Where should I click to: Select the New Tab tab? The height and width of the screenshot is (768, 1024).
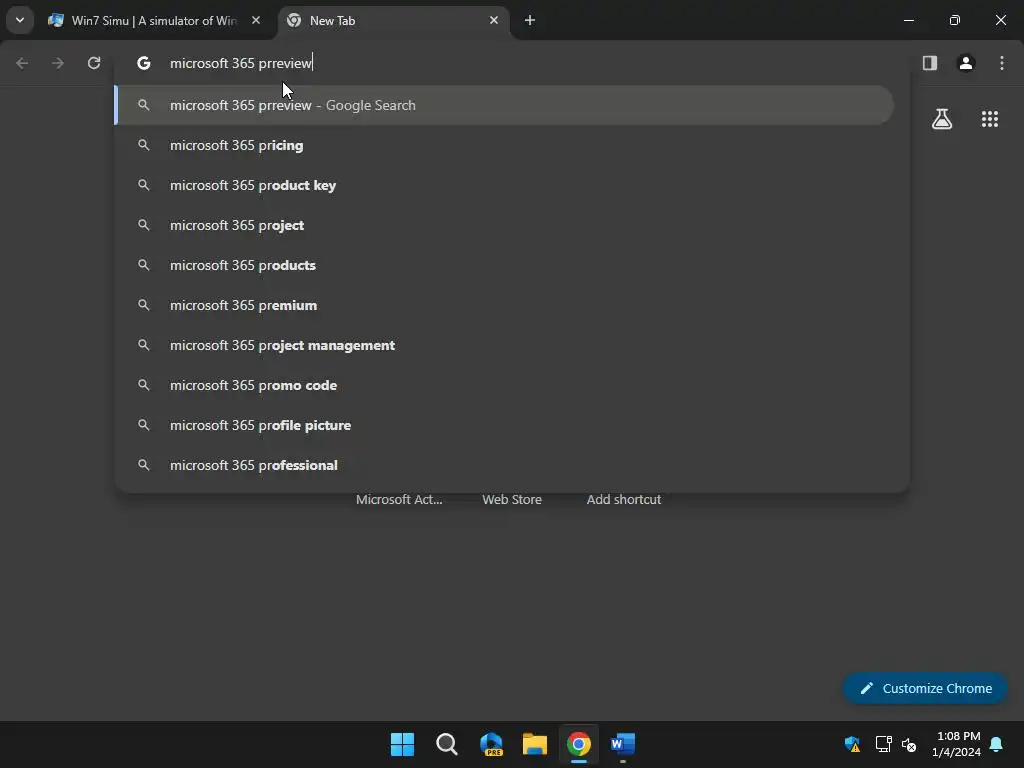tap(394, 21)
